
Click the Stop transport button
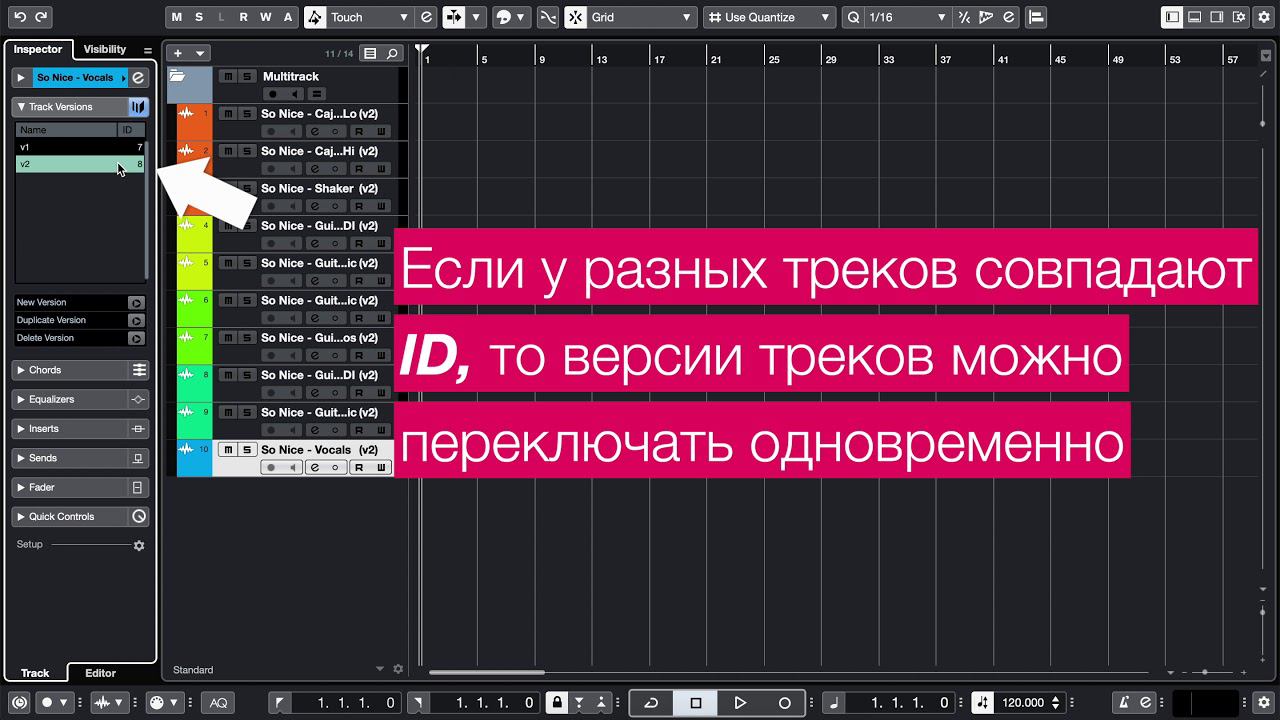(x=696, y=703)
